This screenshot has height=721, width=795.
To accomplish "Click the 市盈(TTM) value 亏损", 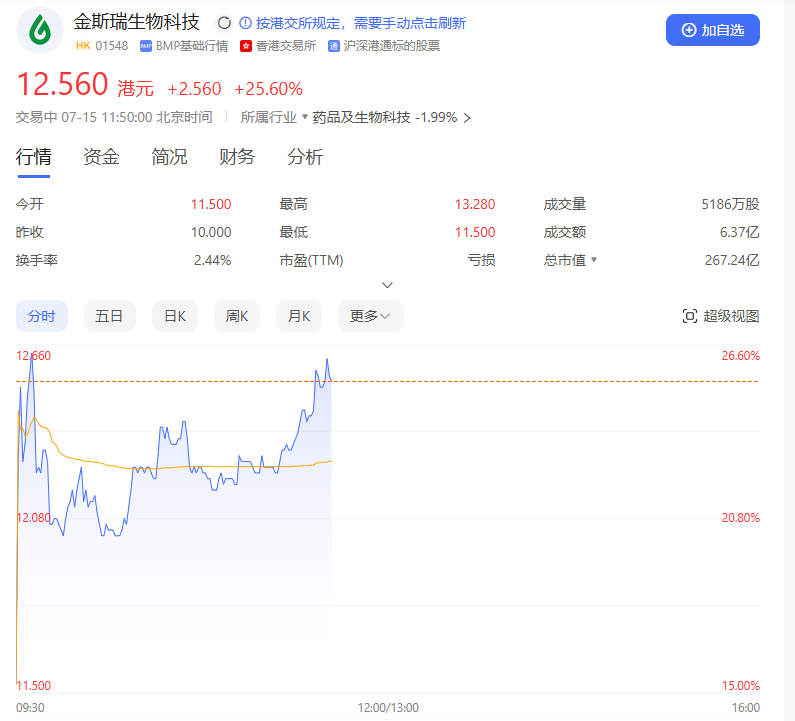I will pyautogui.click(x=481, y=260).
